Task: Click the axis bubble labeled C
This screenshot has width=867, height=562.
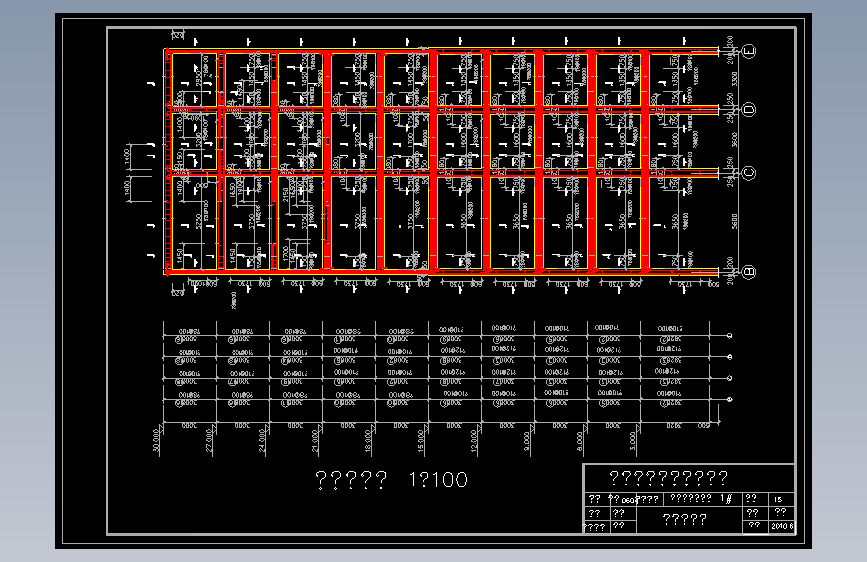Action: pos(749,173)
